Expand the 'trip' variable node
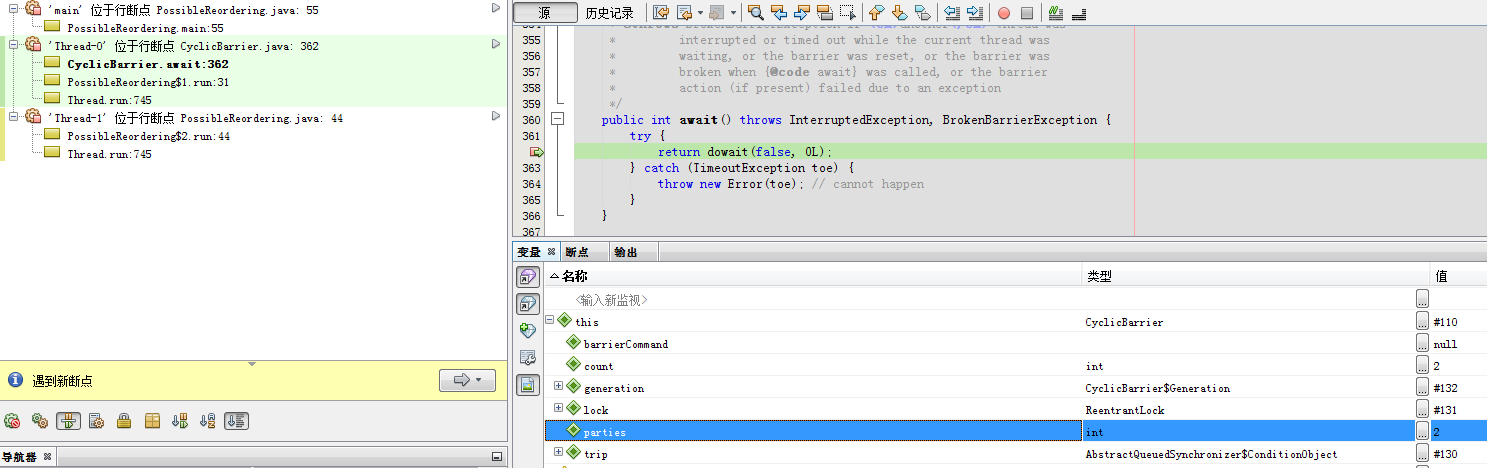The image size is (1487, 468). (x=559, y=453)
